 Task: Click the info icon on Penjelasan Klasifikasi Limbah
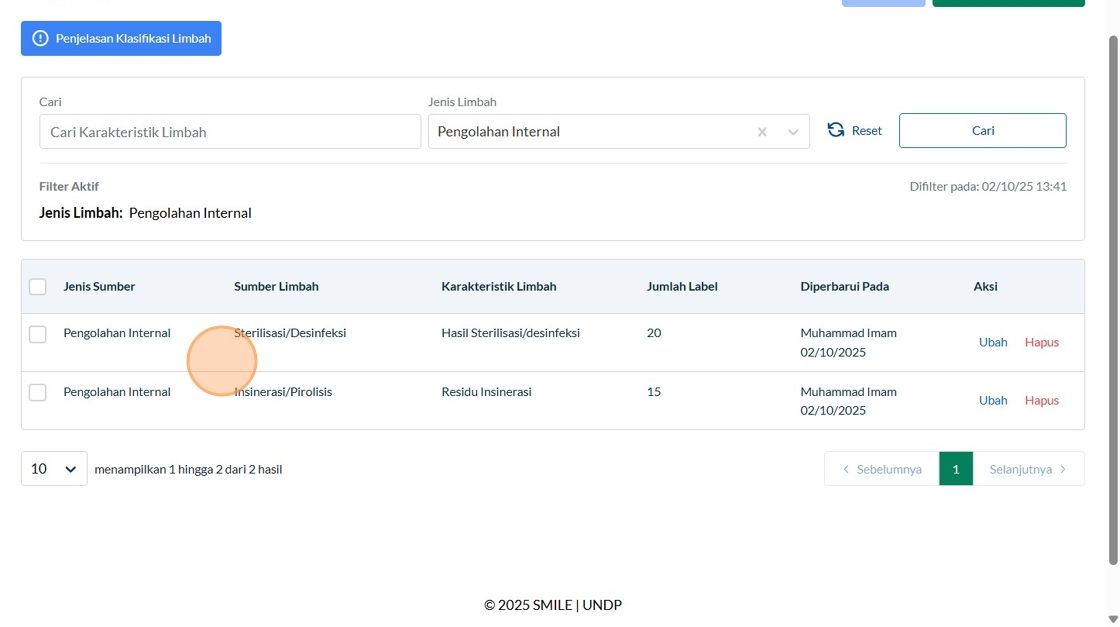(40, 39)
